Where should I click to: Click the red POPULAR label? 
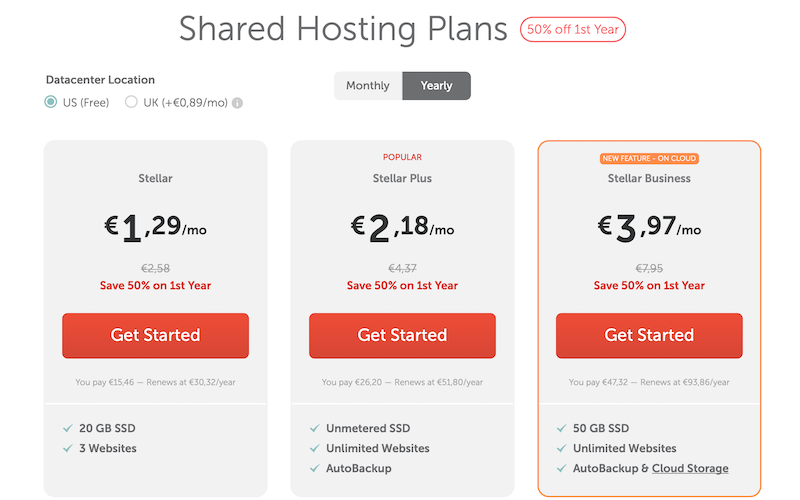point(402,157)
